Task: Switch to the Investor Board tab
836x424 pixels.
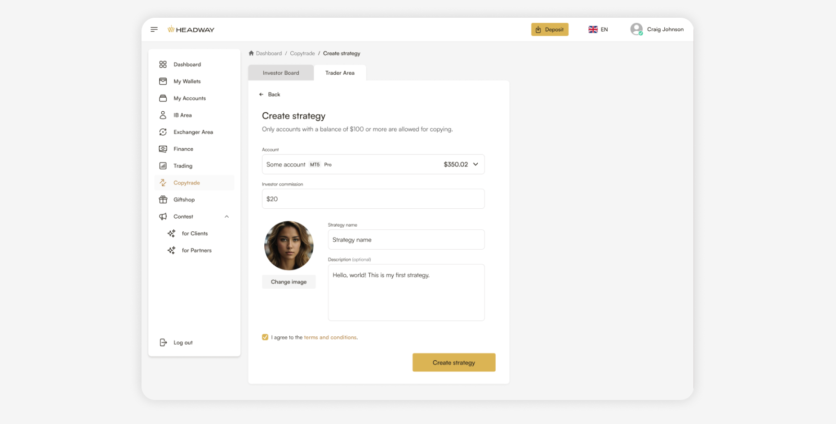Action: [280, 73]
